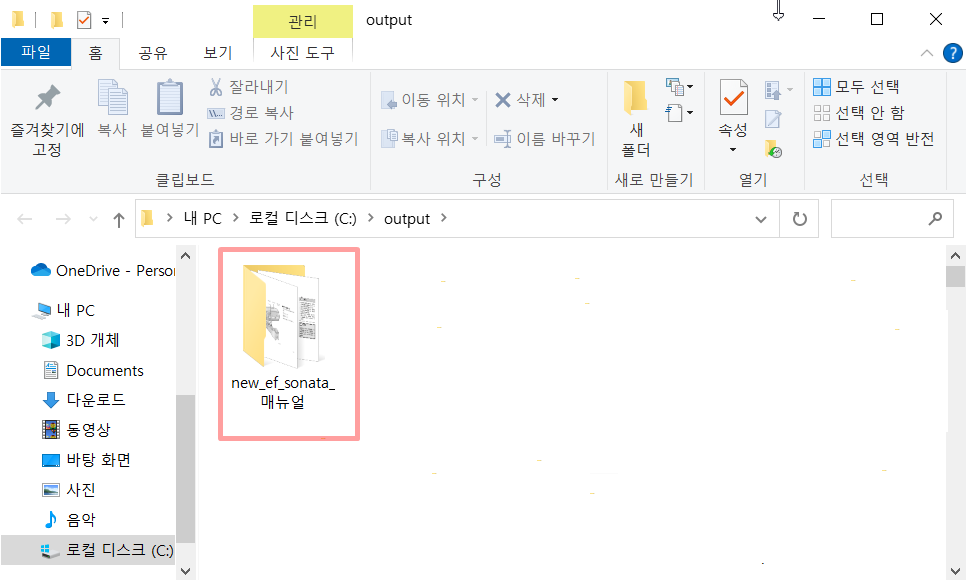
Task: Open 이동 위치 (Move to) menu
Action: click(429, 100)
